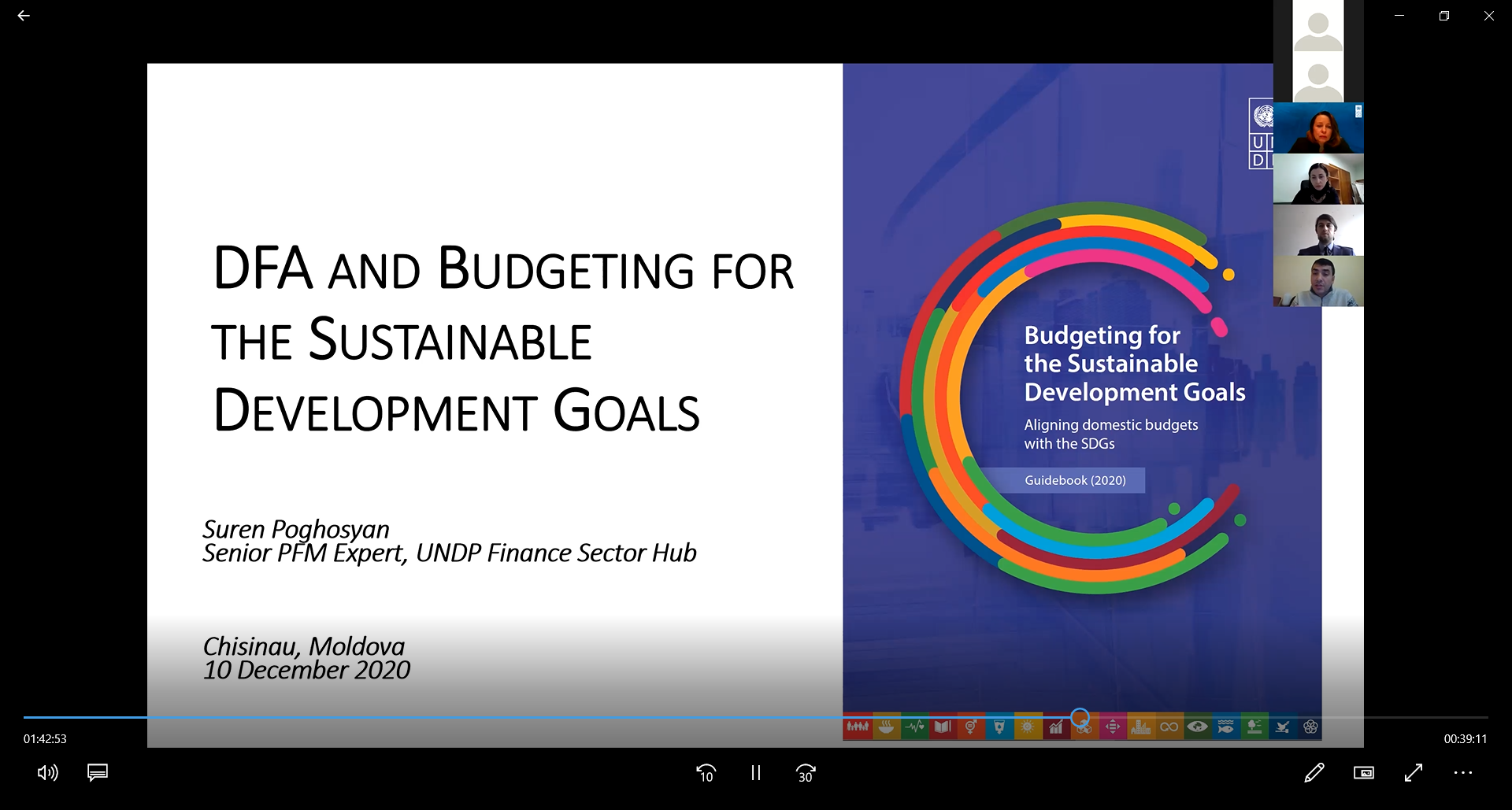Viewport: 1512px width, 810px height.
Task: Minimize the player window
Action: coord(1399,16)
